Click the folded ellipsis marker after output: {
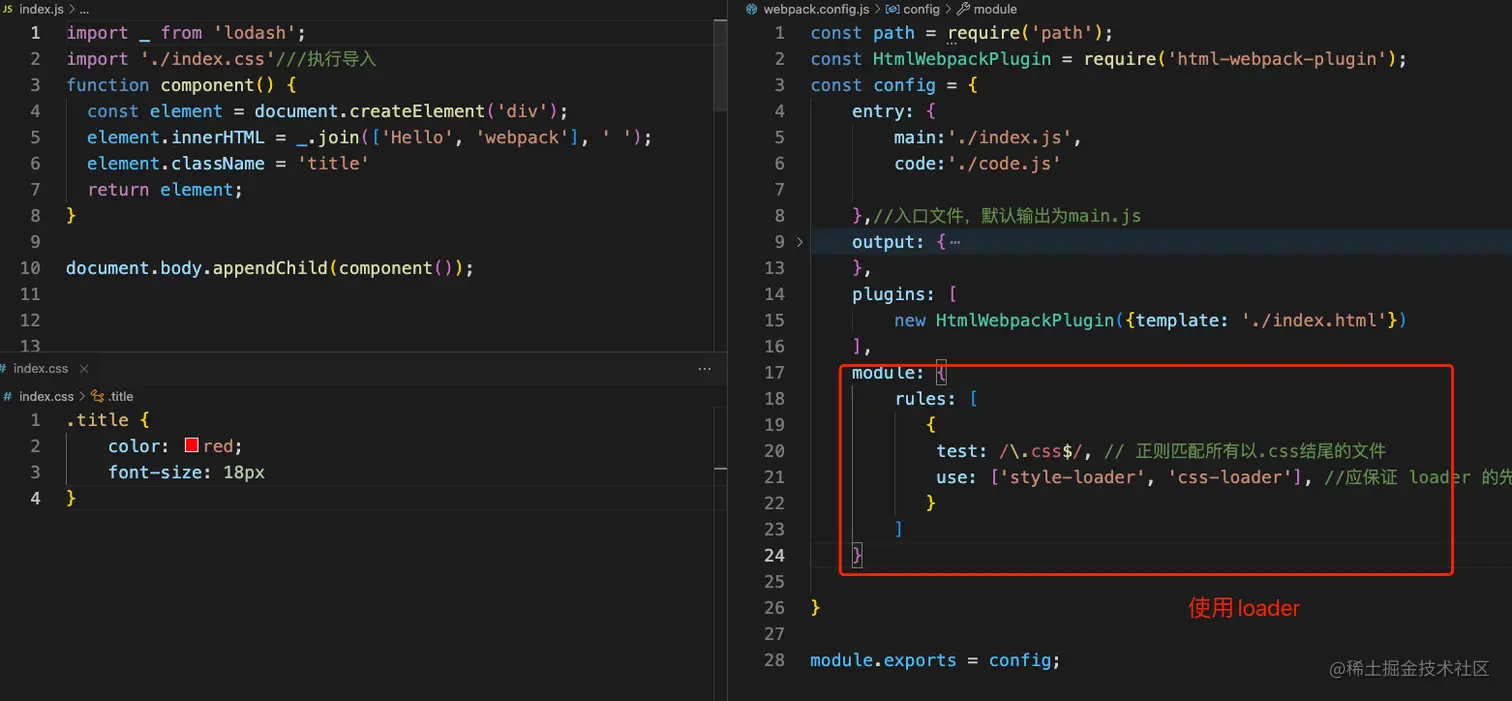Screen dimensions: 1512x701 [954, 242]
